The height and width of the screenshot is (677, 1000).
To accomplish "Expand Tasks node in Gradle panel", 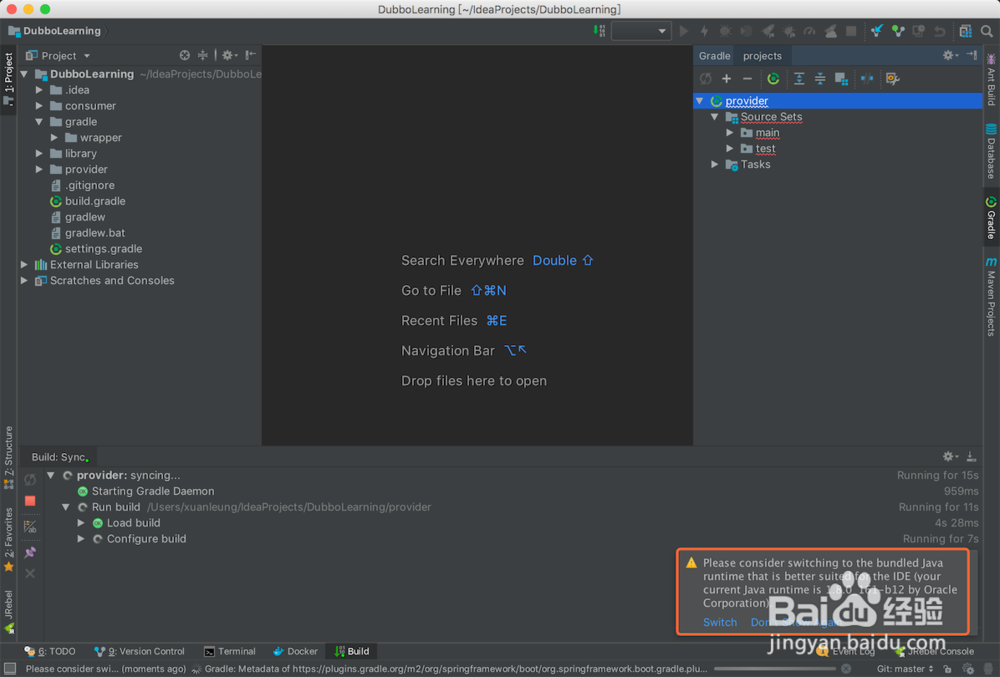I will click(x=715, y=164).
